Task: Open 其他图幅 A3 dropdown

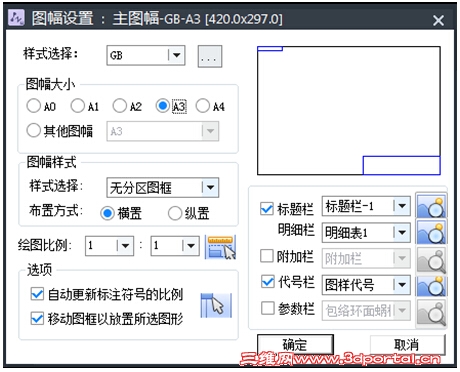Action: [163, 131]
